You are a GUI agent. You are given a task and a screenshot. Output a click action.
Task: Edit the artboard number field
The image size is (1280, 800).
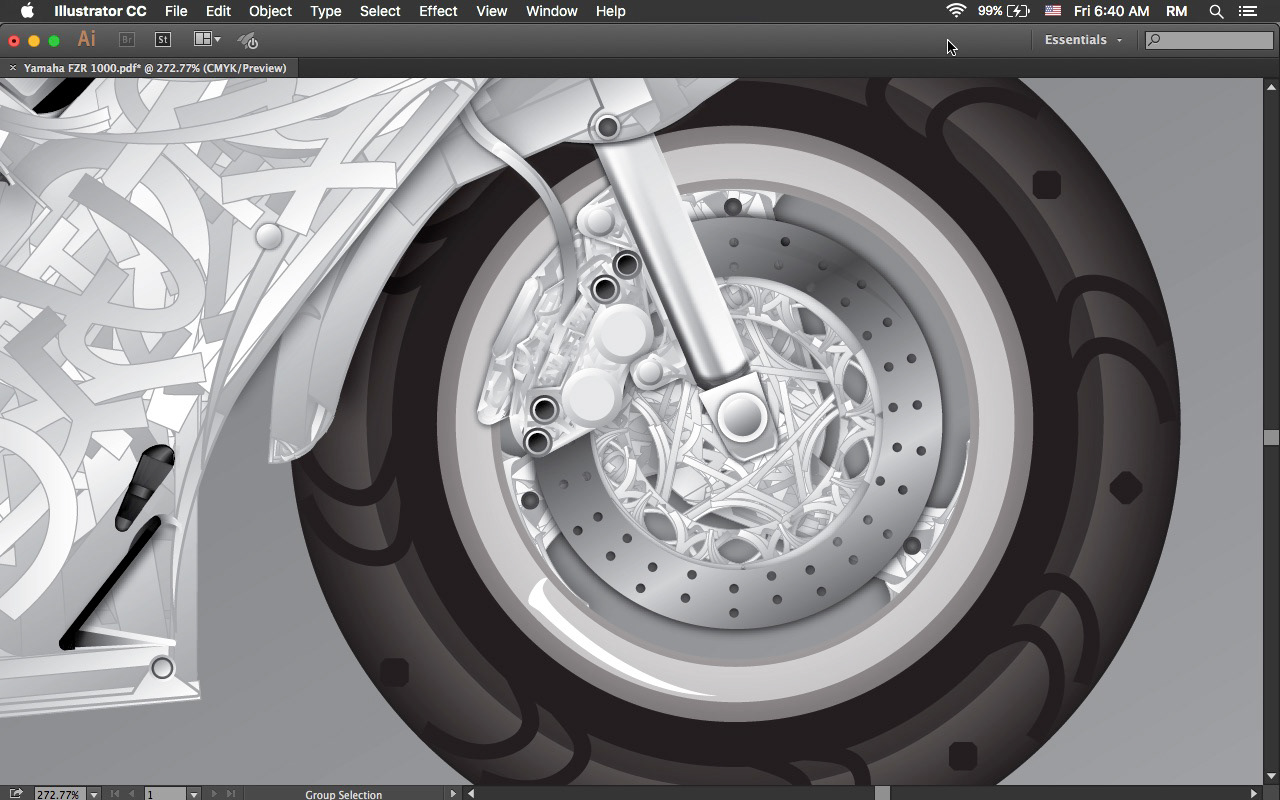tap(165, 794)
